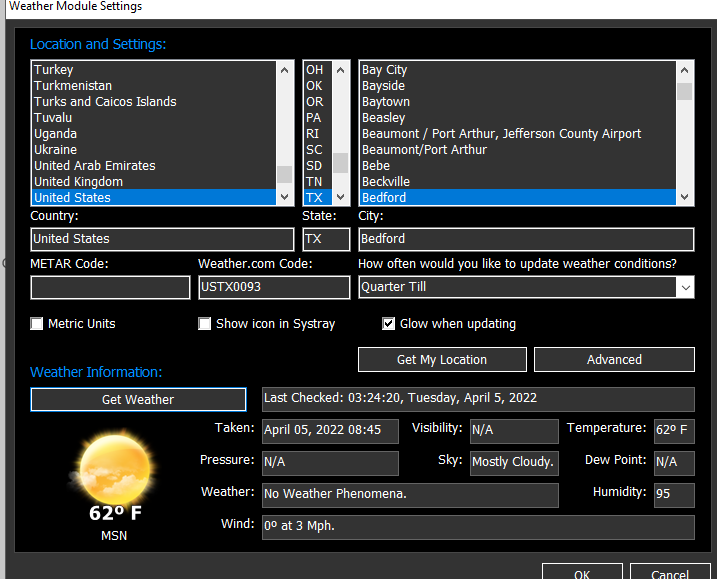This screenshot has width=717, height=579.
Task: Confirm settings with the OK button
Action: click(x=582, y=572)
